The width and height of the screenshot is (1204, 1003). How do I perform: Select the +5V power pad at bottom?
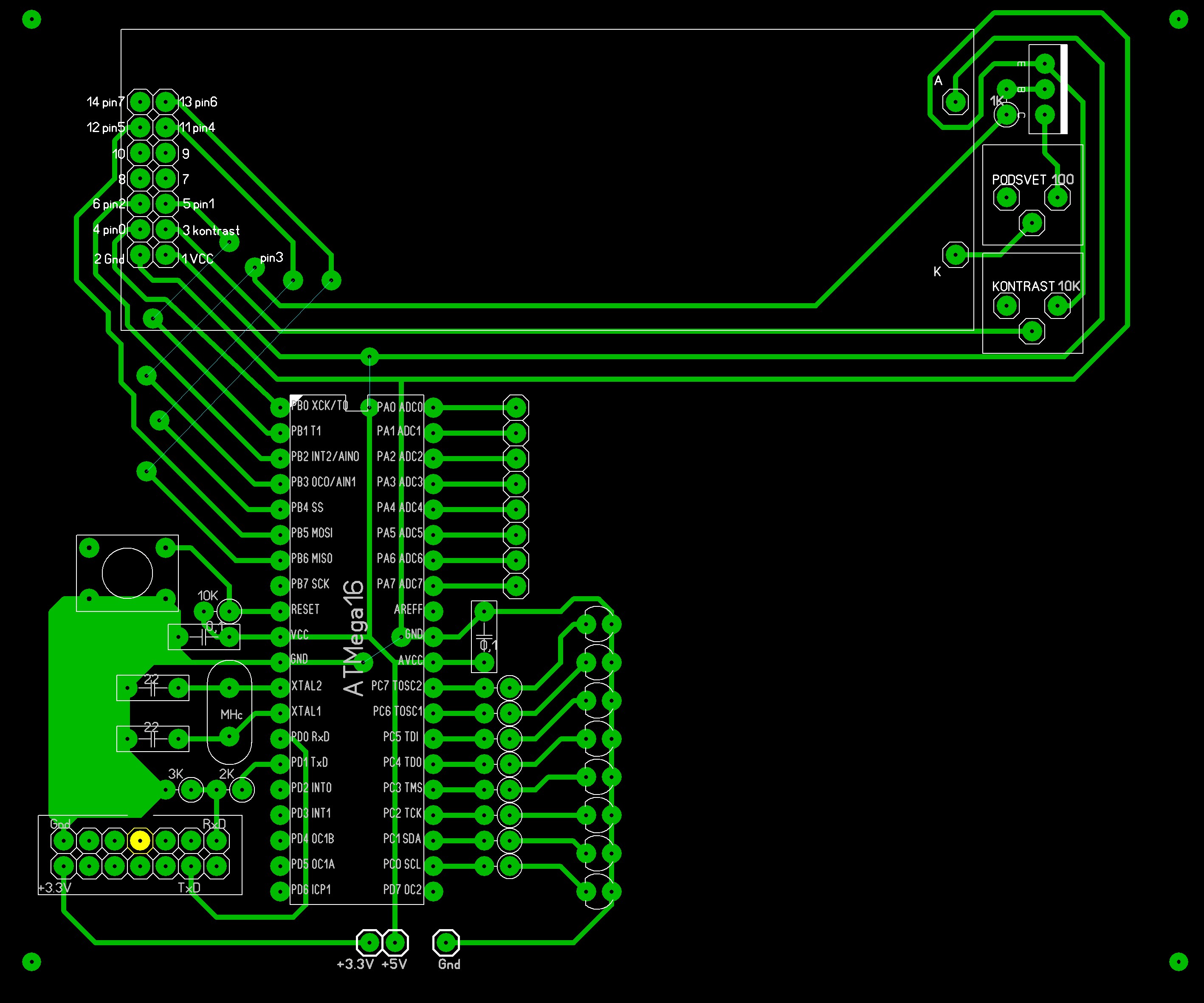(x=395, y=942)
